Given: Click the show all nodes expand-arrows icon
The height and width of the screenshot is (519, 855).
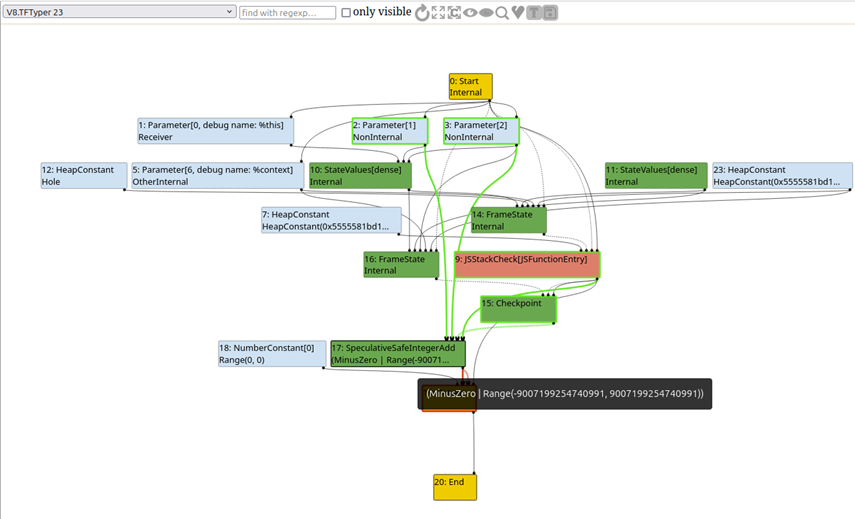Looking at the screenshot, I should coord(438,13).
